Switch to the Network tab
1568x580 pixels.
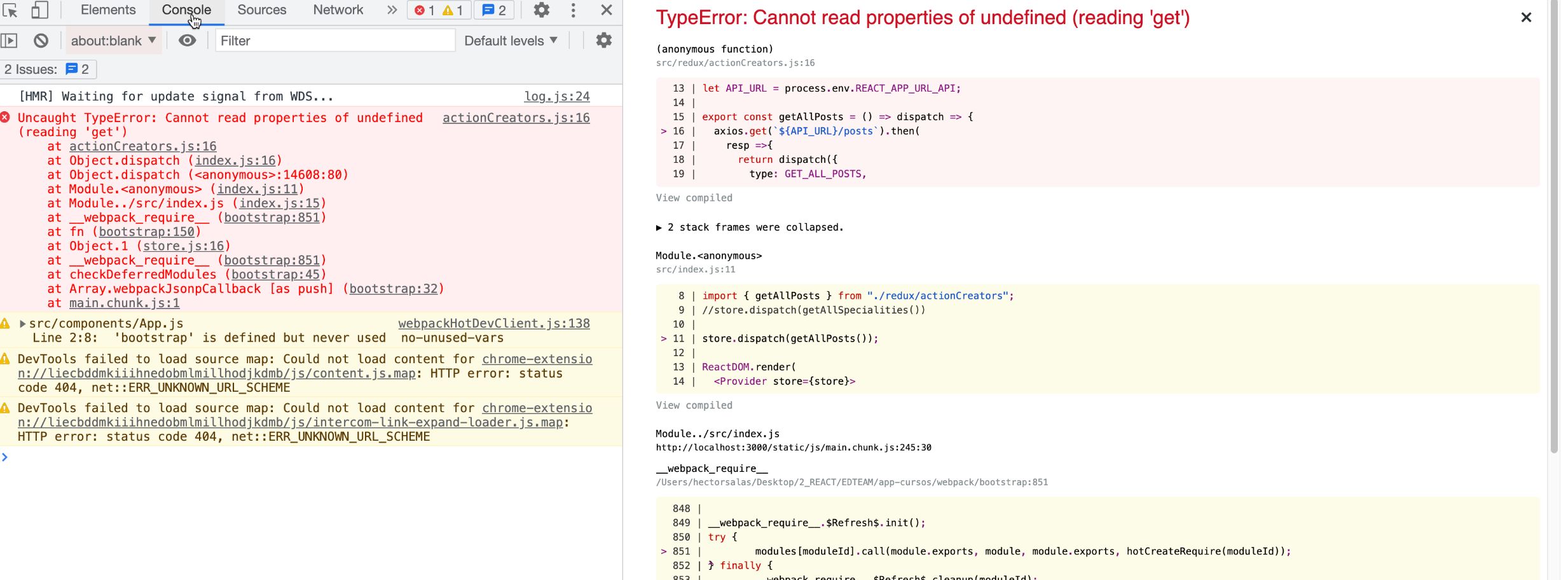338,10
